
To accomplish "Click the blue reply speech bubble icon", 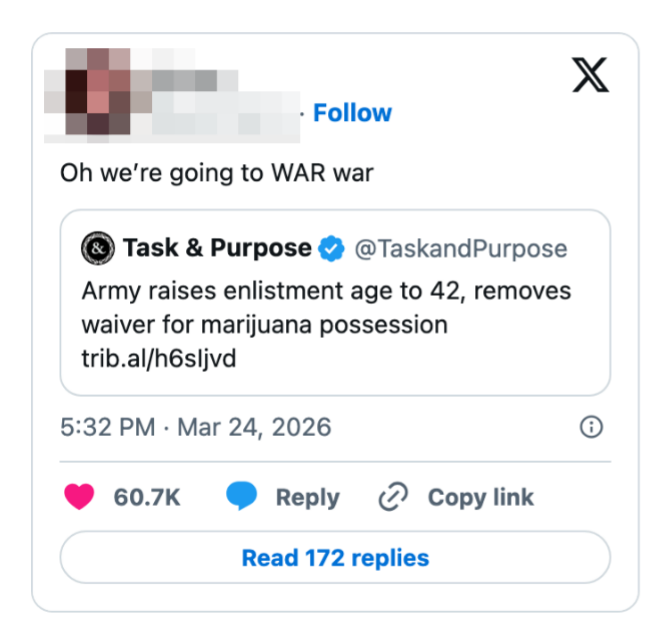I will [x=241, y=497].
